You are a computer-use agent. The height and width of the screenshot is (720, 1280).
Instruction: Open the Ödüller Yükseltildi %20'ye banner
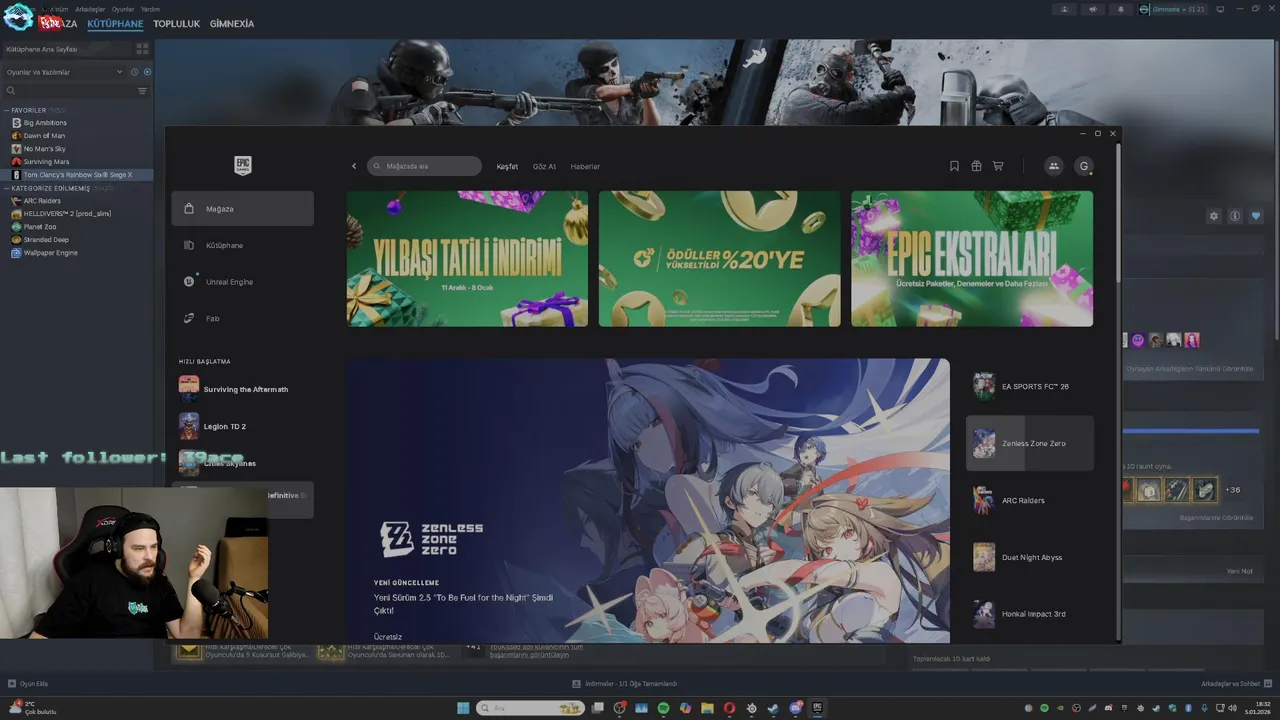click(x=720, y=259)
